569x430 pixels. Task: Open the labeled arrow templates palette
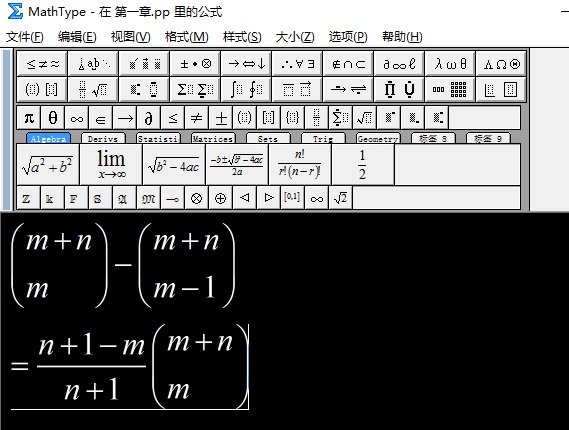tap(348, 89)
